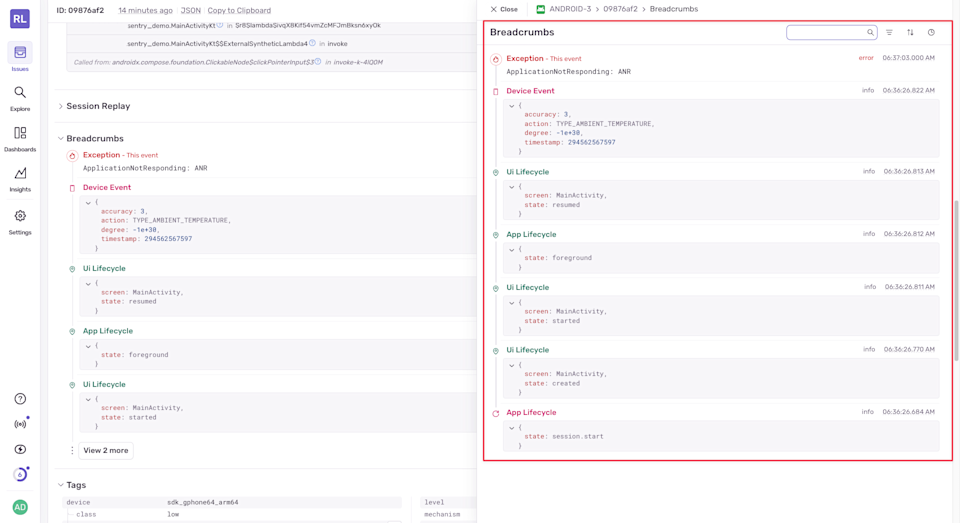Click ANDROID-3 in the drawer path

pyautogui.click(x=570, y=9)
